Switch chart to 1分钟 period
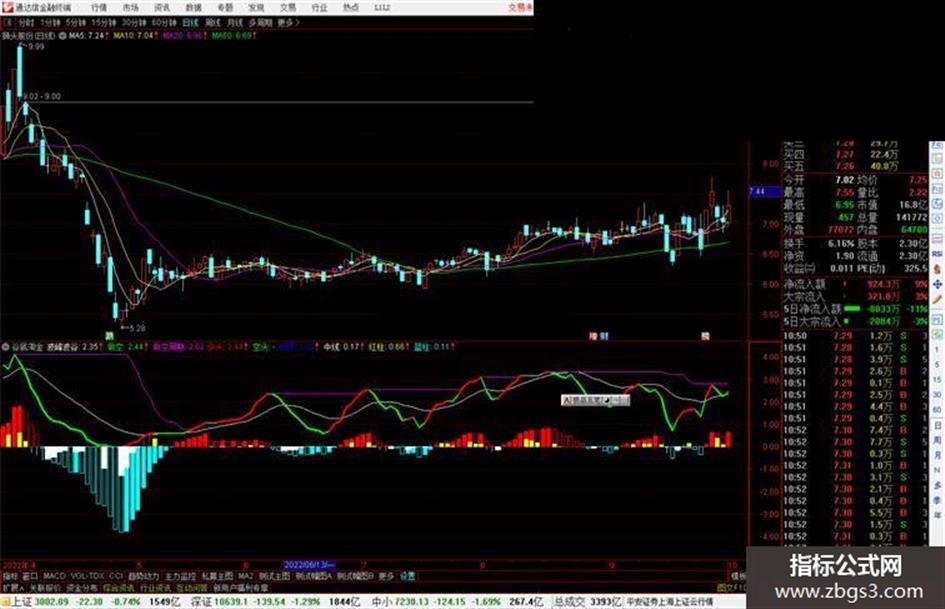This screenshot has height=609, width=945. tap(50, 23)
